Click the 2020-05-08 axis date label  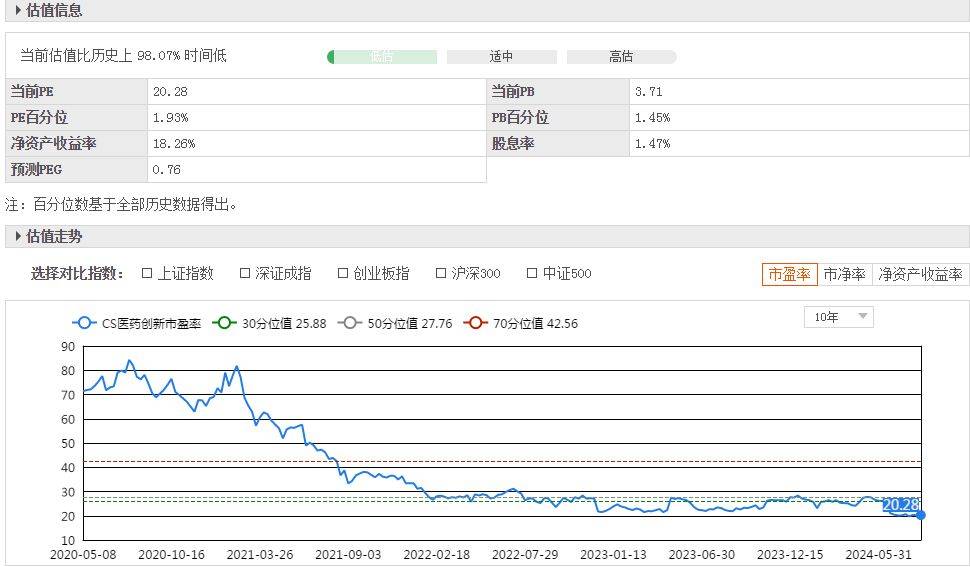coord(83,555)
